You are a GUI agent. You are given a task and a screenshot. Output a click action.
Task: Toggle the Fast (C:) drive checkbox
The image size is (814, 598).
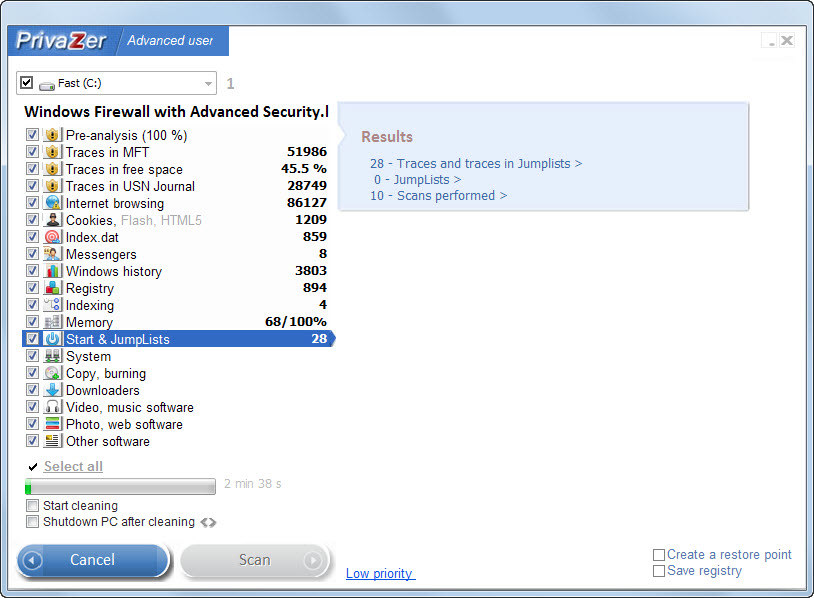pyautogui.click(x=26, y=83)
